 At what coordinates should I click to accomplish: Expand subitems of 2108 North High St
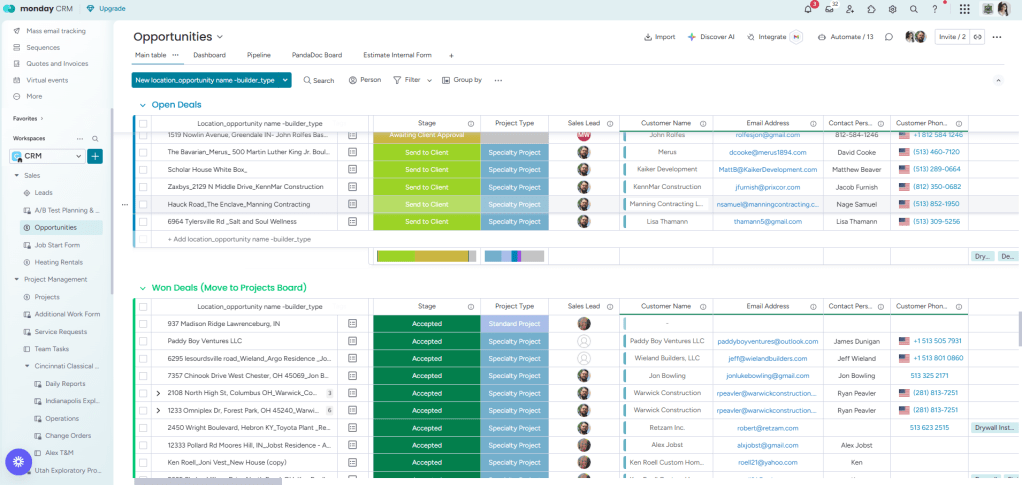point(158,393)
